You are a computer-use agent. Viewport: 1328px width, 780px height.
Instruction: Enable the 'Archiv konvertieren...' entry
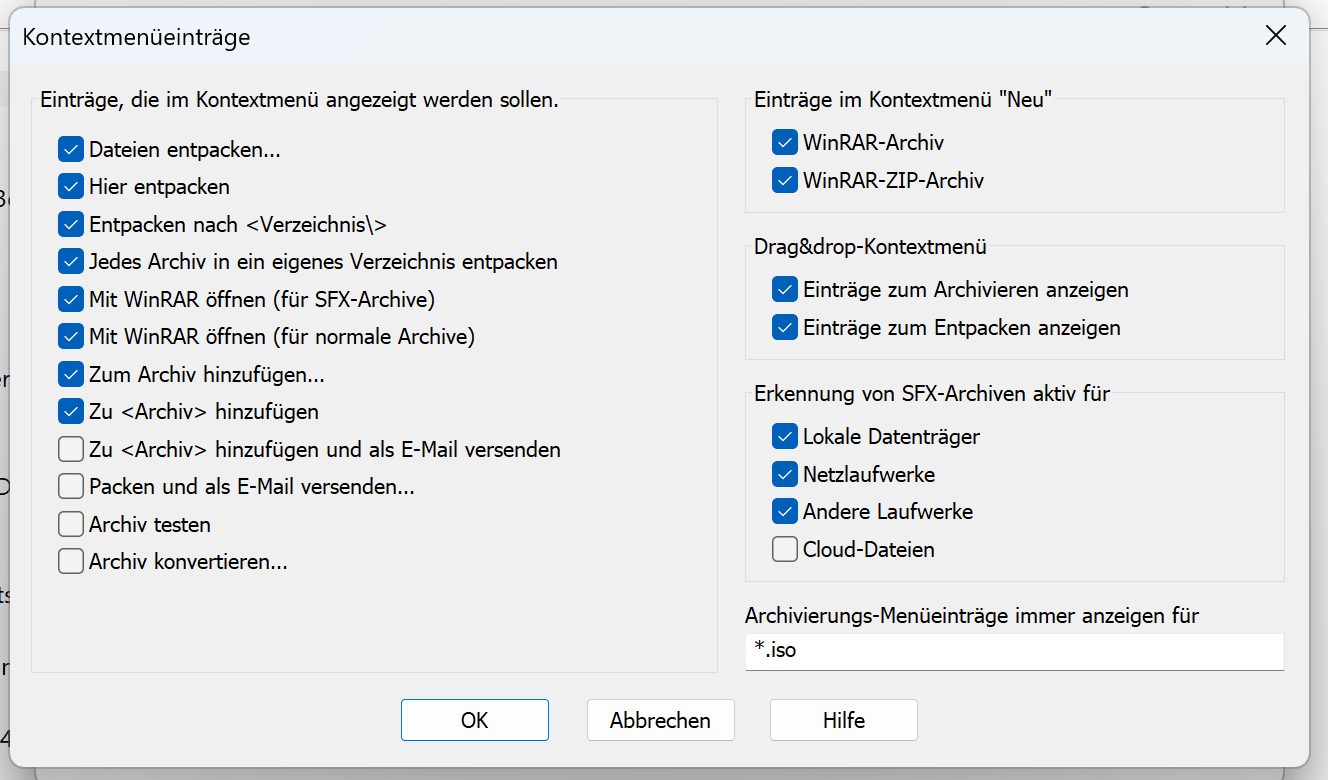click(x=71, y=562)
